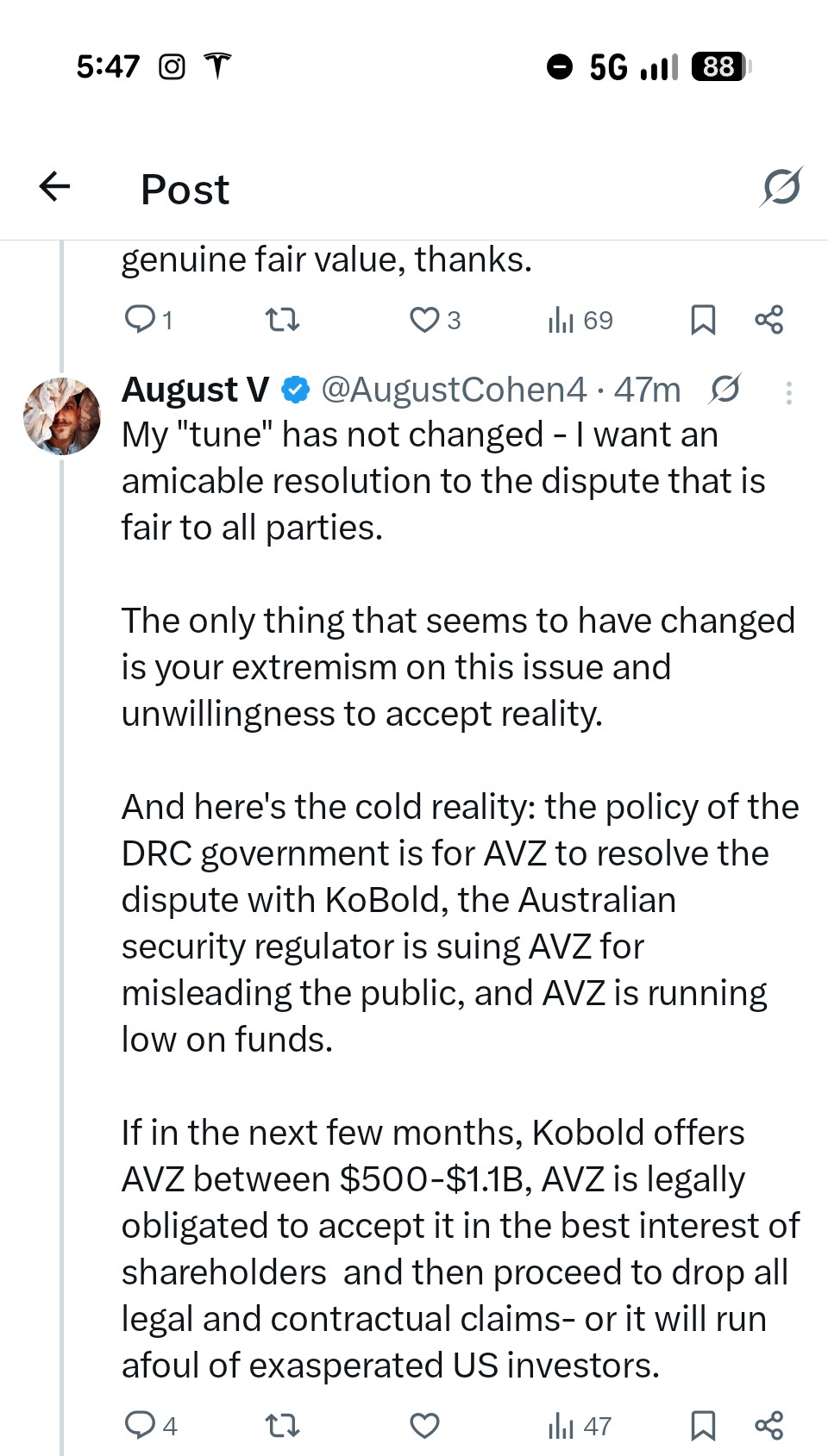Tap the Grok icon in the header
Viewport: 828px width, 1456px height.
point(781,187)
